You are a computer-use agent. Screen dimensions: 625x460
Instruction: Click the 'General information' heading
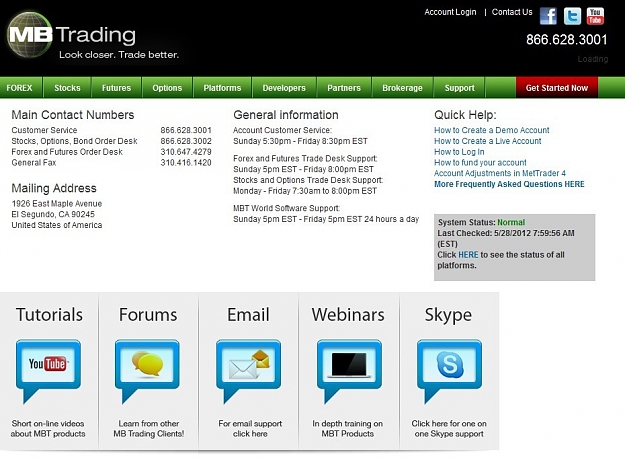[x=286, y=115]
